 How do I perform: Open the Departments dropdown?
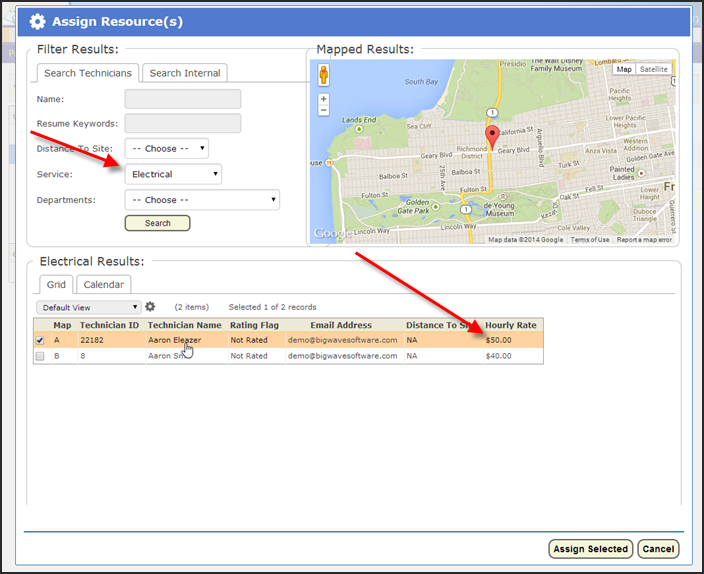coord(202,200)
